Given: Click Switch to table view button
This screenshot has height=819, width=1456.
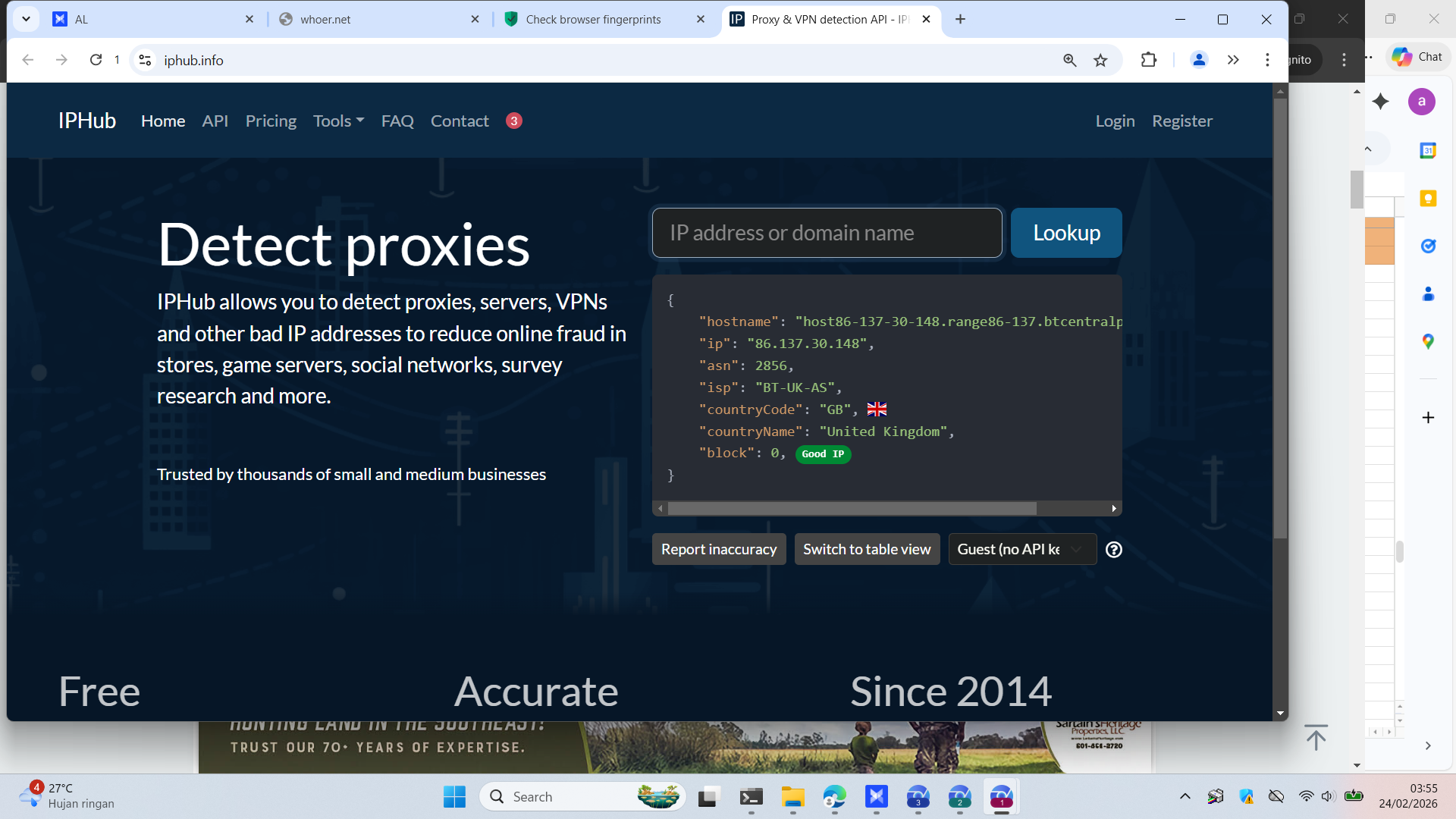Looking at the screenshot, I should tap(867, 550).
